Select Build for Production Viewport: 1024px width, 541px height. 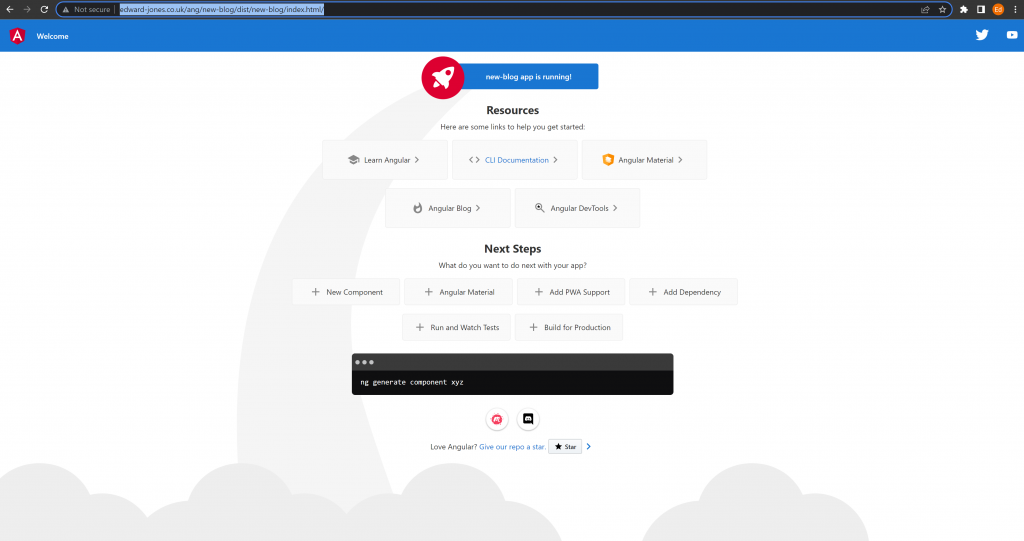pos(569,327)
